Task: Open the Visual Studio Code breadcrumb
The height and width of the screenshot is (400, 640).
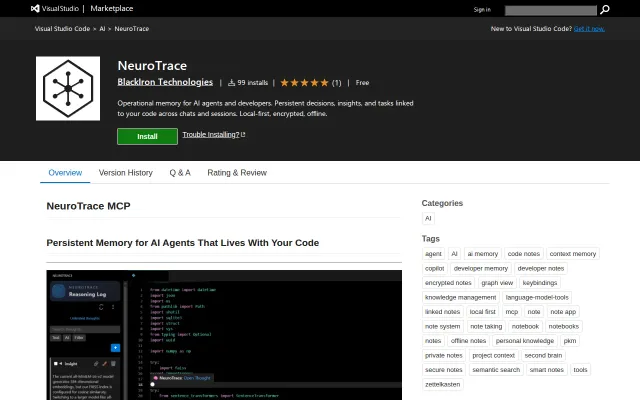Action: coord(62,29)
